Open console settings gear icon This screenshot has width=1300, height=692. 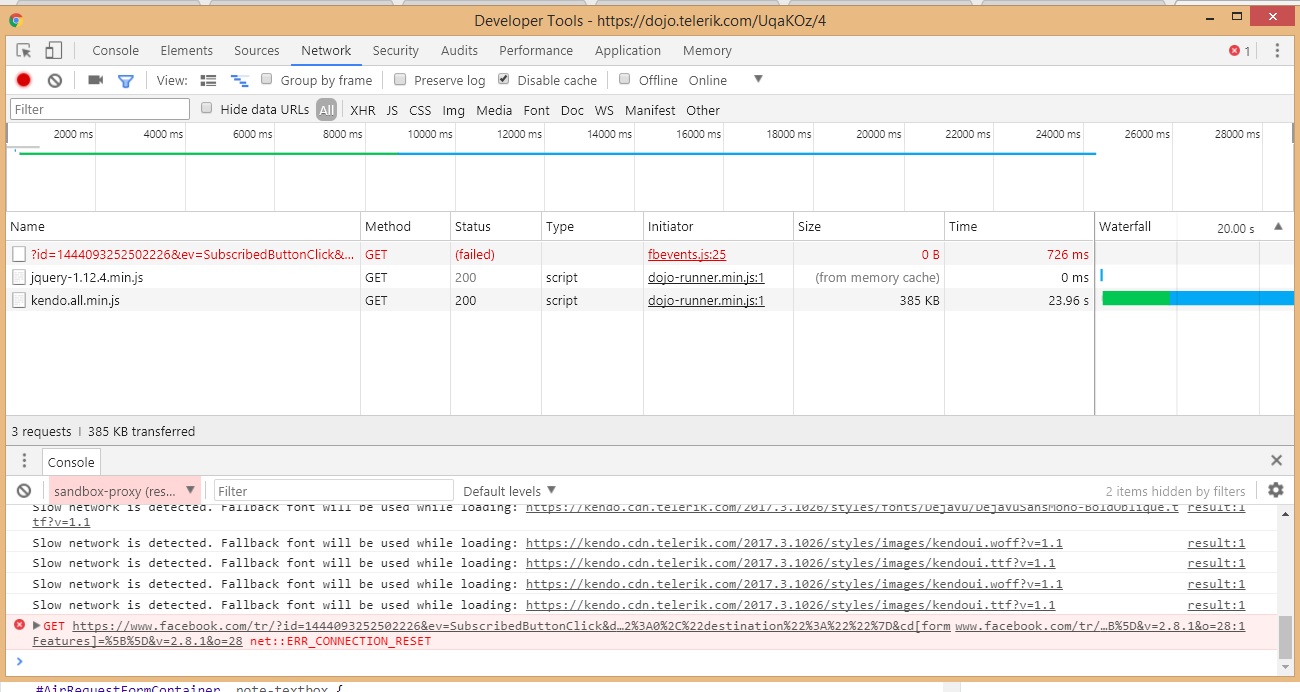click(1275, 490)
